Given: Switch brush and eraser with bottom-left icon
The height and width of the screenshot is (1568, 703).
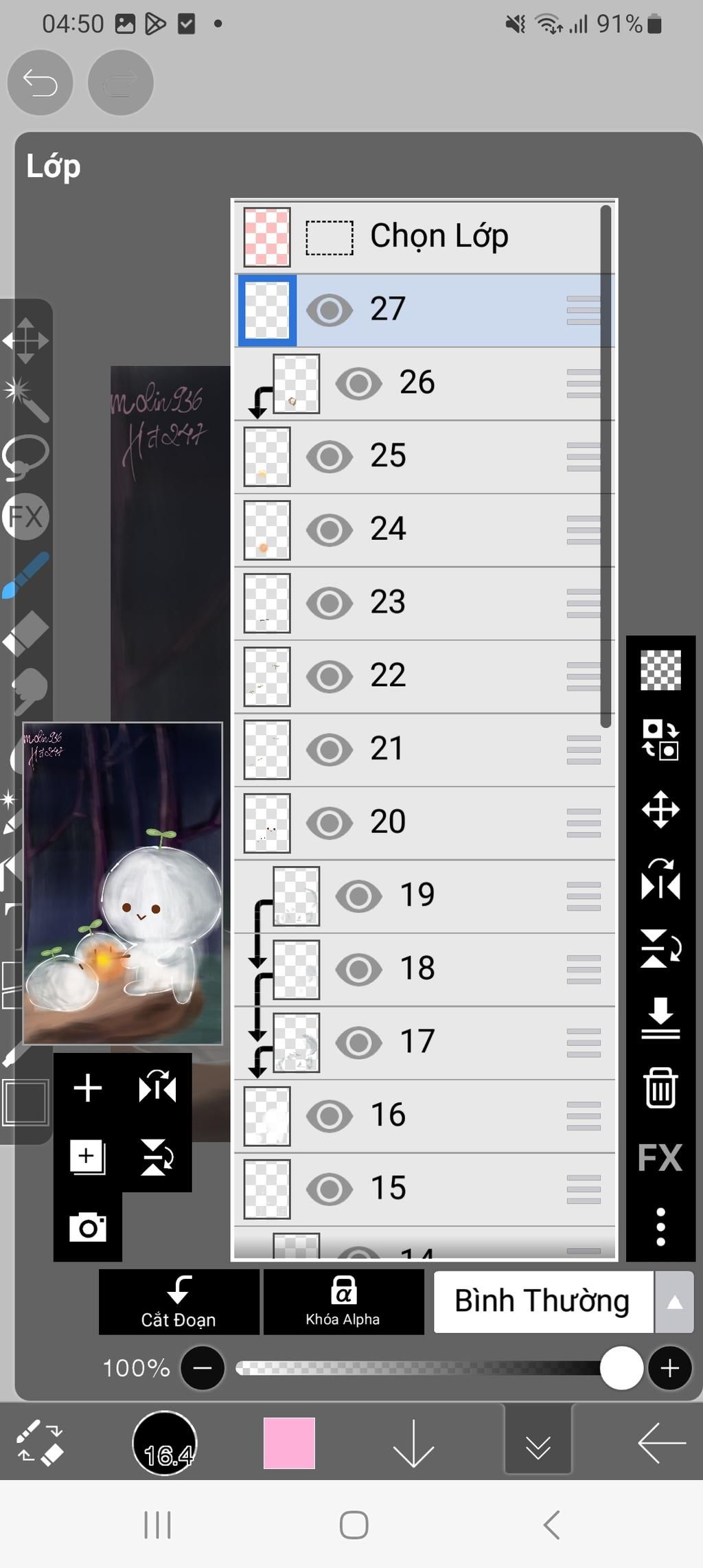Looking at the screenshot, I should [x=40, y=1442].
